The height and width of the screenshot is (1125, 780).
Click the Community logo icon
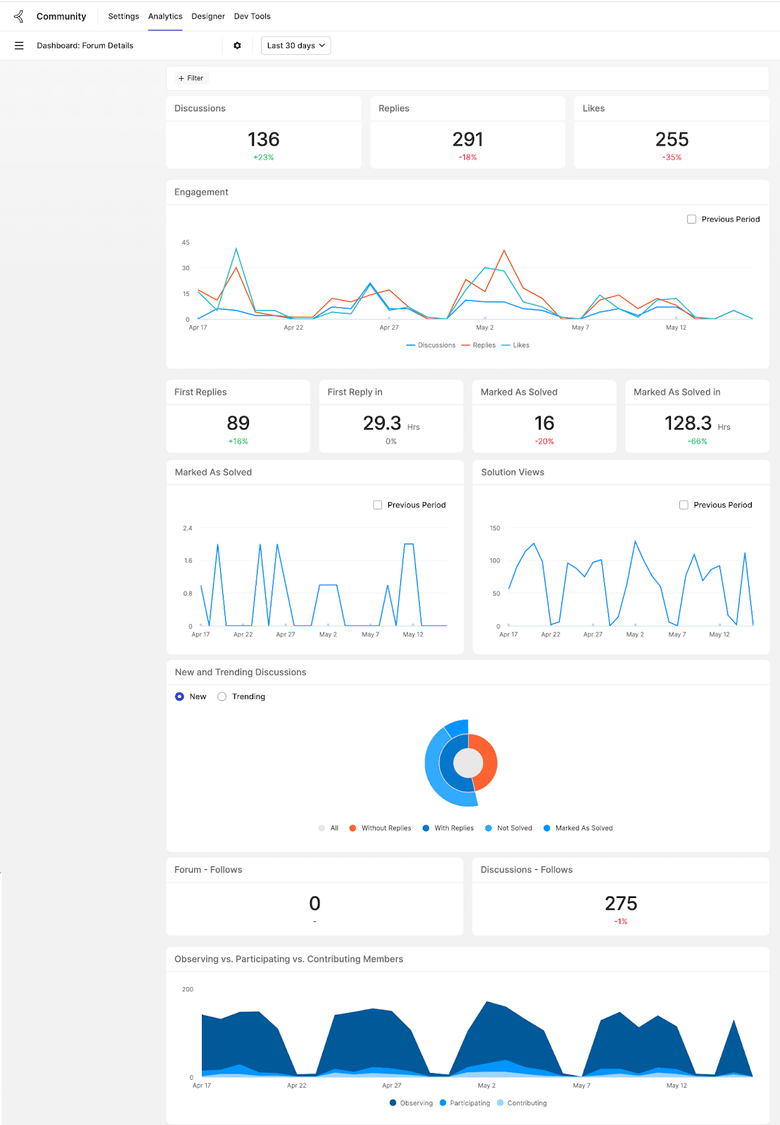pos(19,16)
